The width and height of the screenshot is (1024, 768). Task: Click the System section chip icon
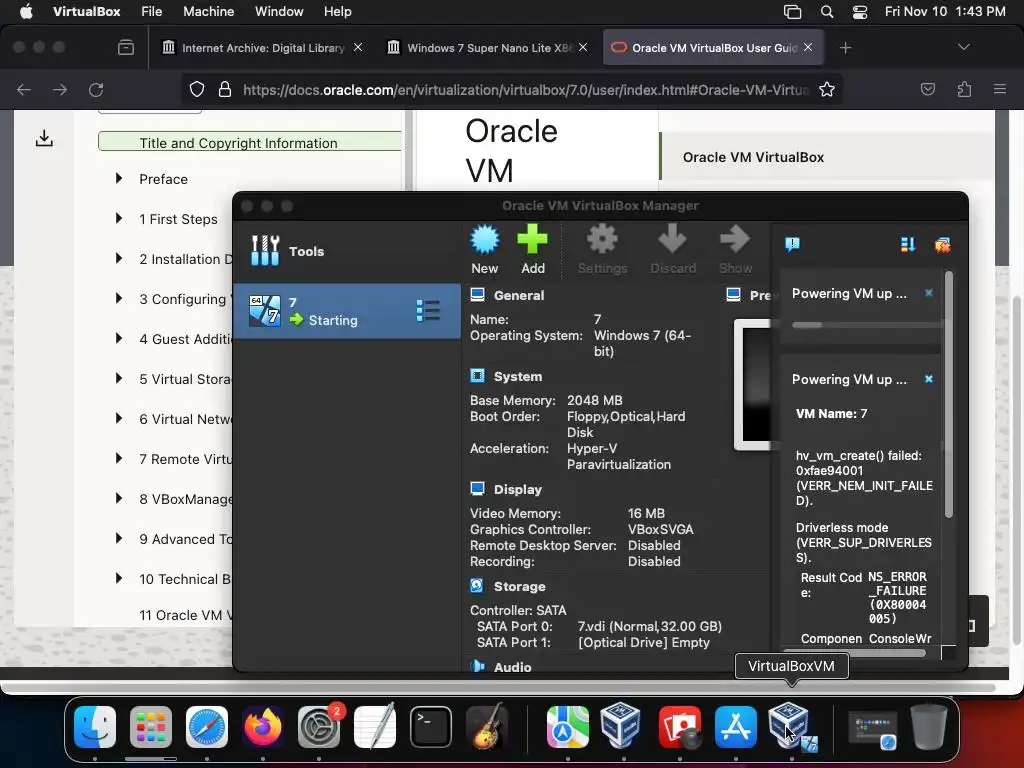pos(477,376)
